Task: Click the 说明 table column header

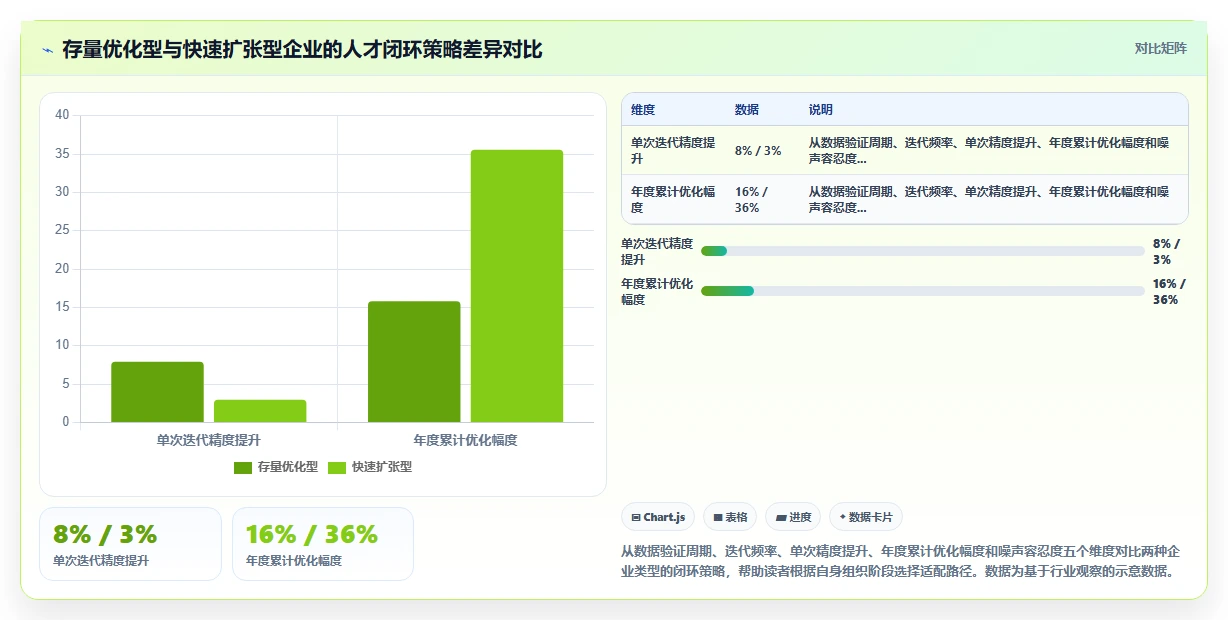Action: [821, 110]
